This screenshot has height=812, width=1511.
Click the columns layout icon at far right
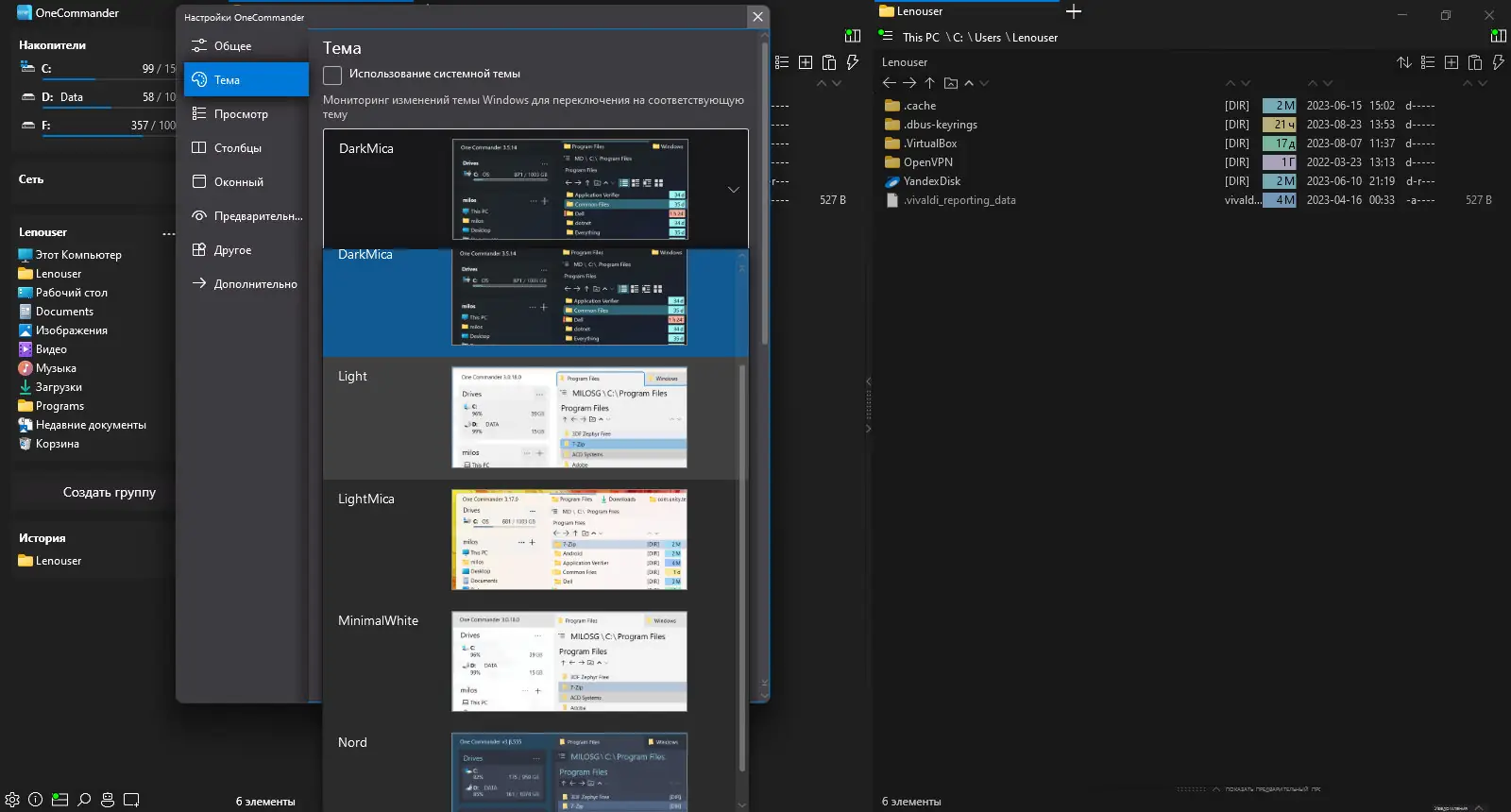click(x=1498, y=36)
